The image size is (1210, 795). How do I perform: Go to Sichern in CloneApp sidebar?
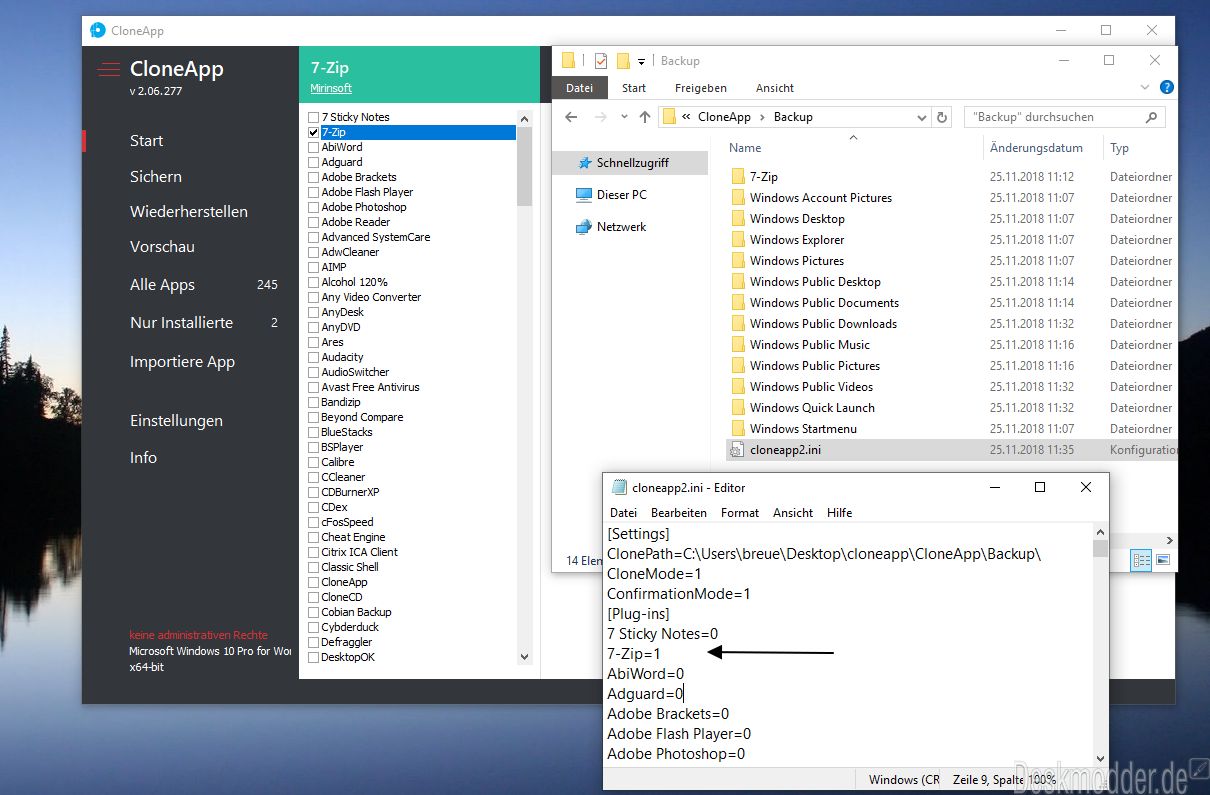pyautogui.click(x=156, y=176)
